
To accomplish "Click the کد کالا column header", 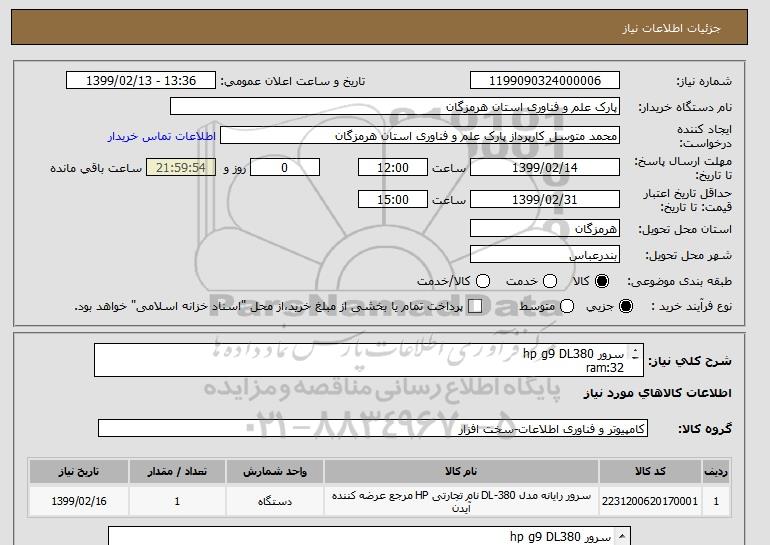I will [x=650, y=471].
